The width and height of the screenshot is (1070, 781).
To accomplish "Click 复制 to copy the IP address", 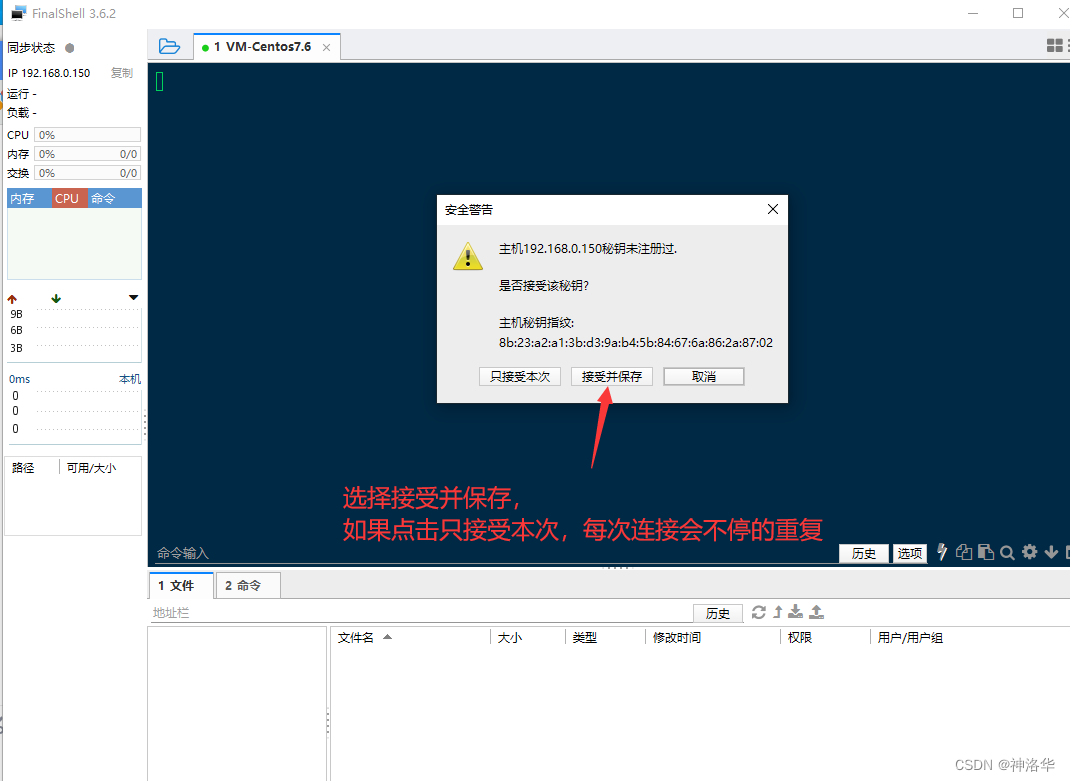I will point(122,72).
